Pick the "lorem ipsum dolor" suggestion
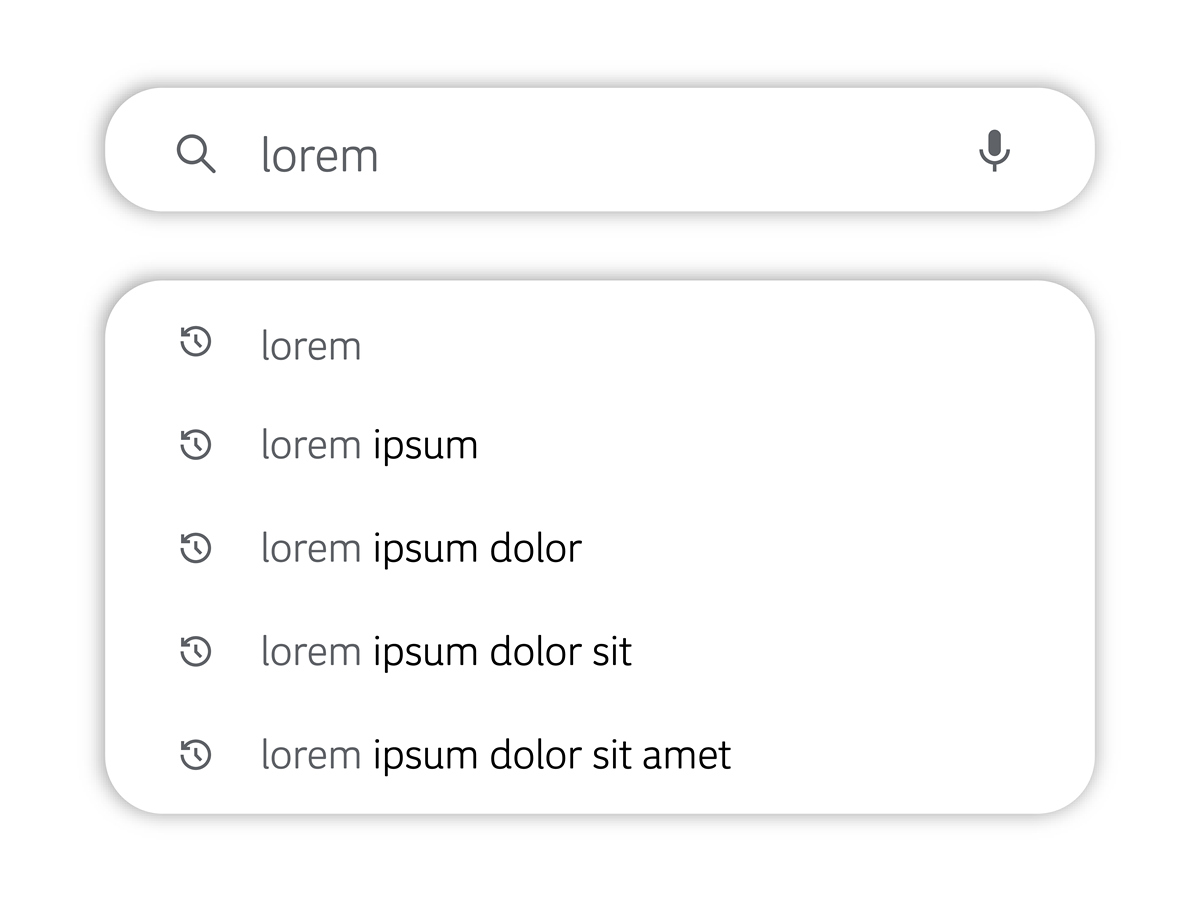This screenshot has width=1200, height=902. 421,548
